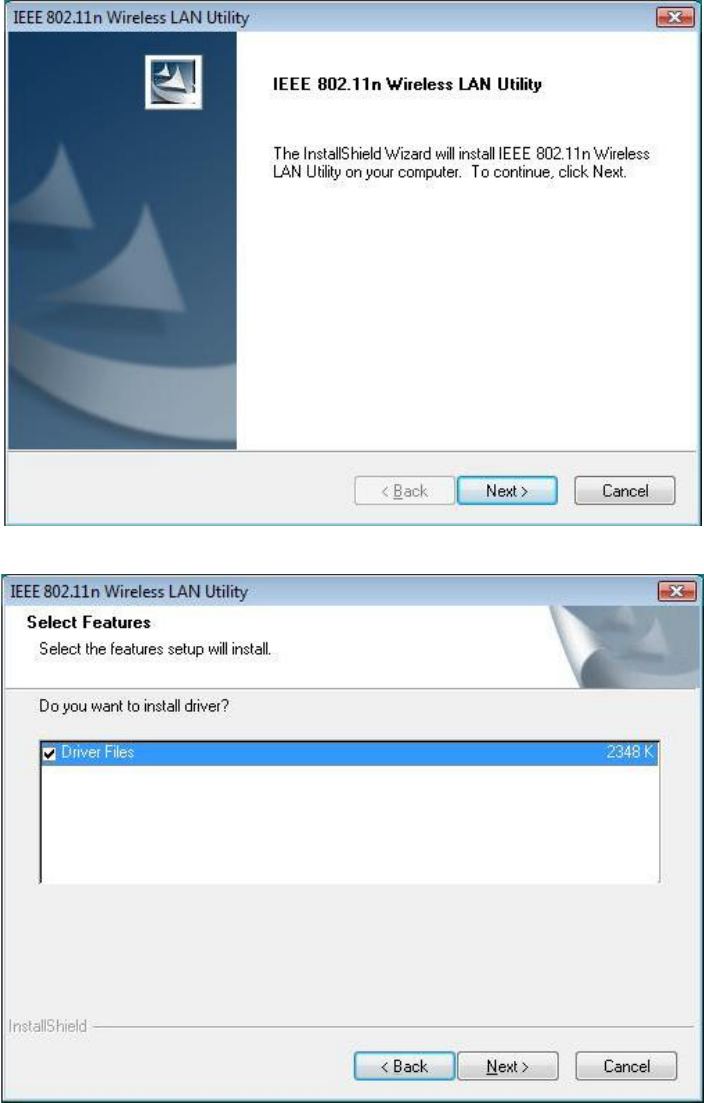Click the InstallShield label near the divider

[x=48, y=1026]
